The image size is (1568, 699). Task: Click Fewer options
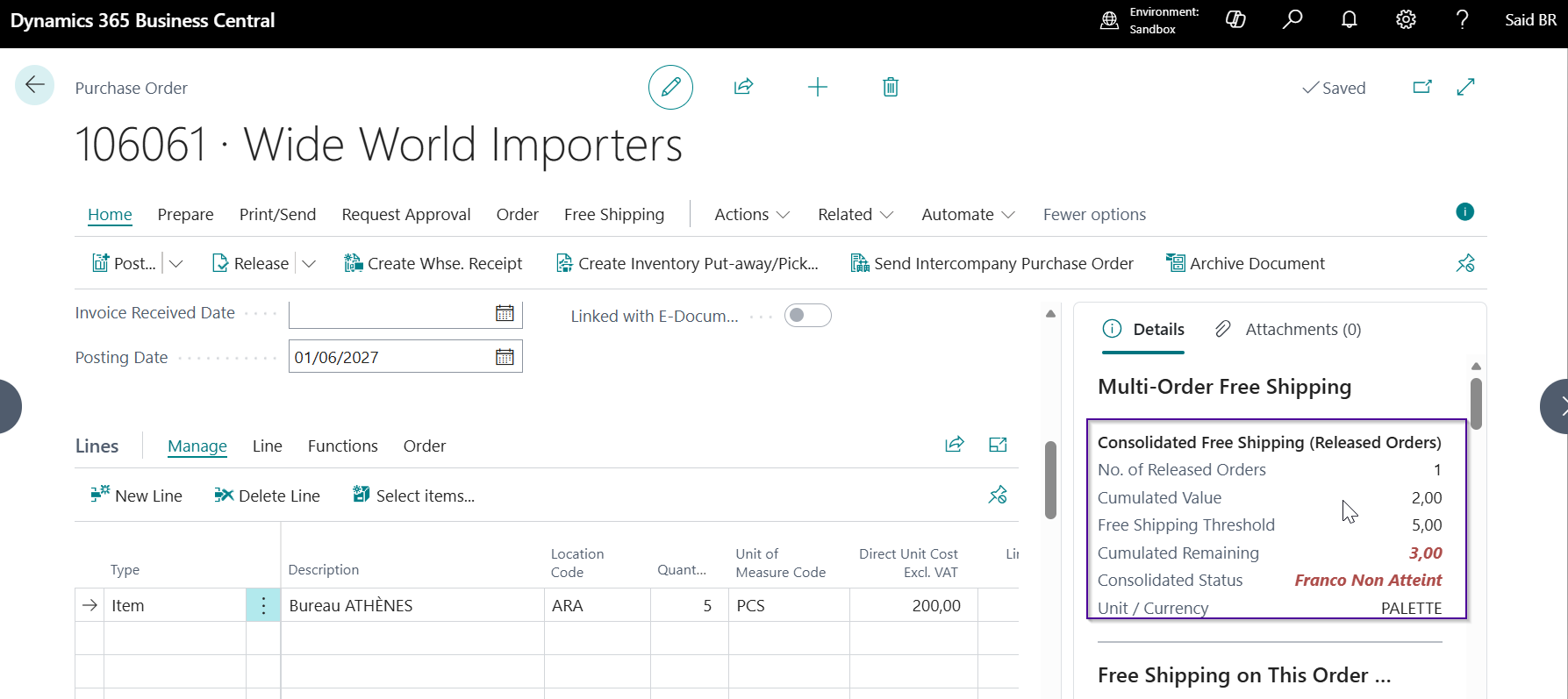click(x=1094, y=215)
